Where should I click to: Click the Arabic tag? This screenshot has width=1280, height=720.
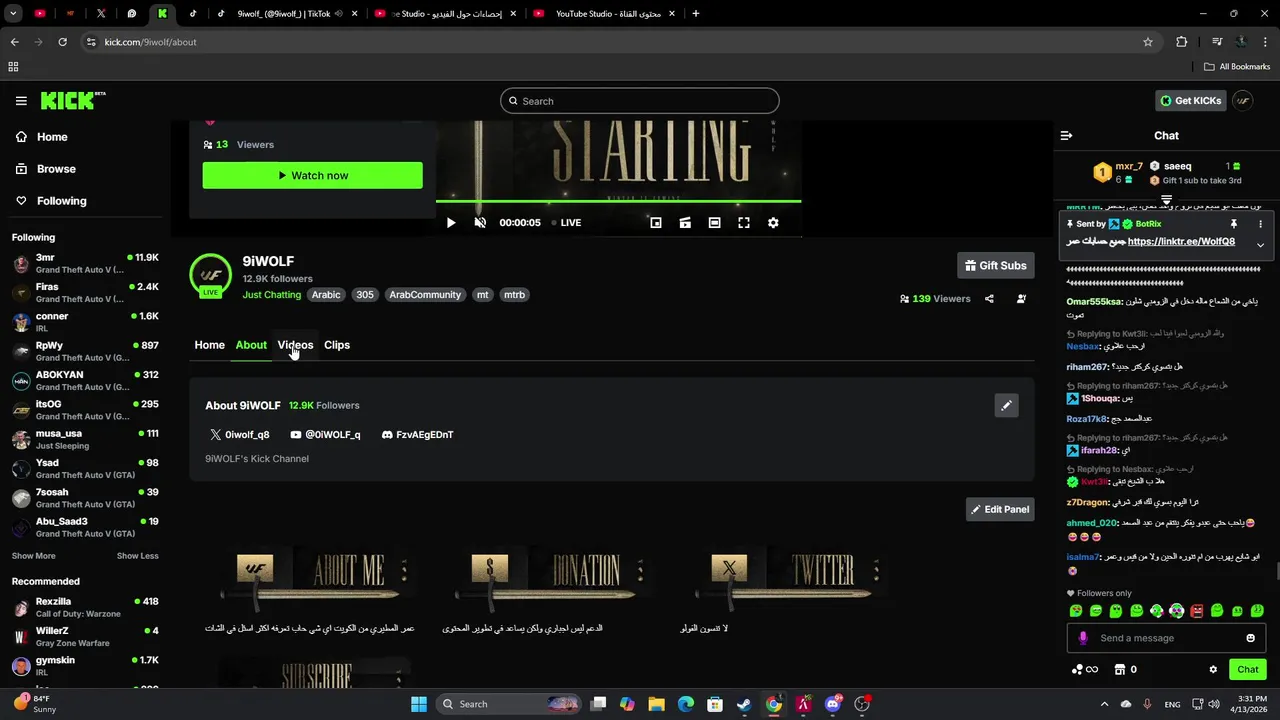[x=326, y=295]
